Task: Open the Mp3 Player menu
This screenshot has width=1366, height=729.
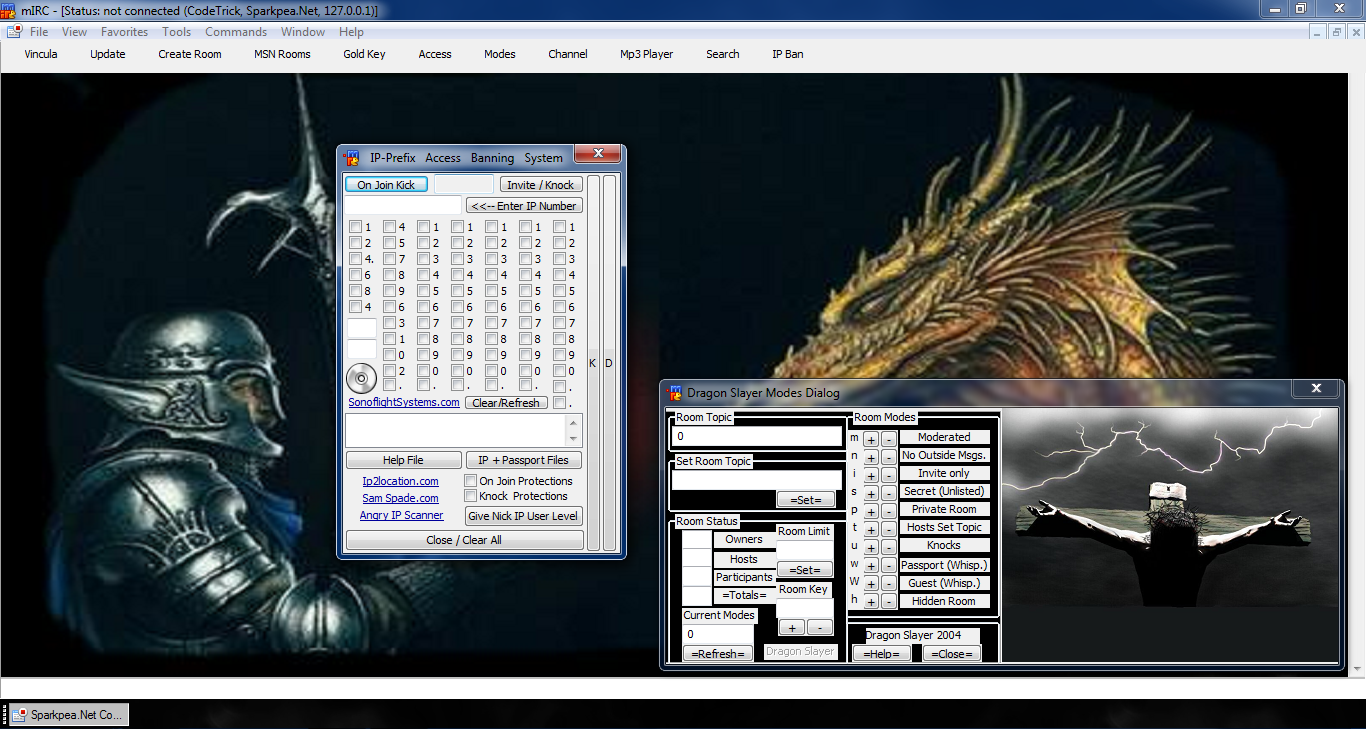Action: (x=646, y=54)
